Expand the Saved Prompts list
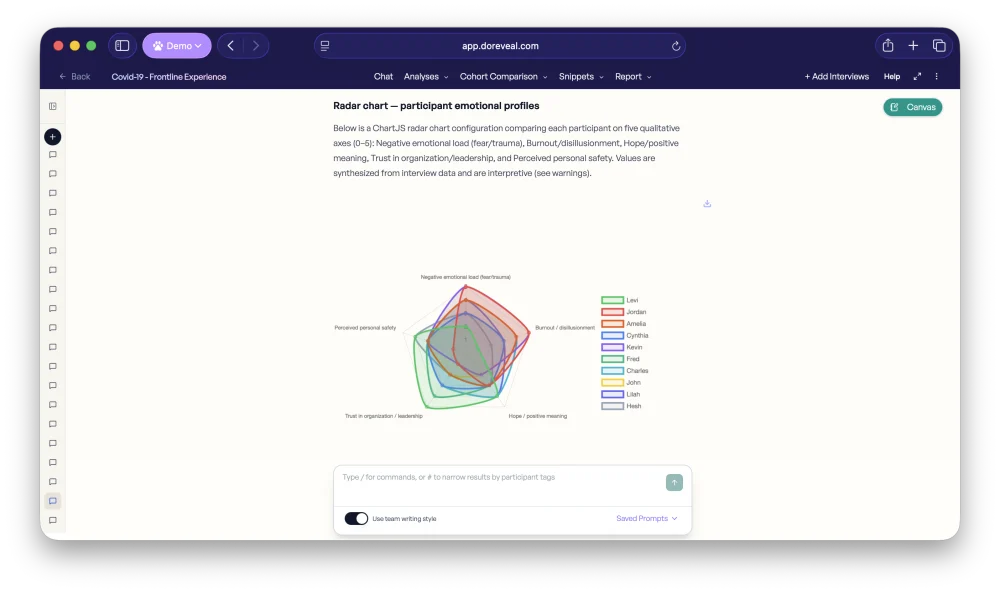 point(646,518)
